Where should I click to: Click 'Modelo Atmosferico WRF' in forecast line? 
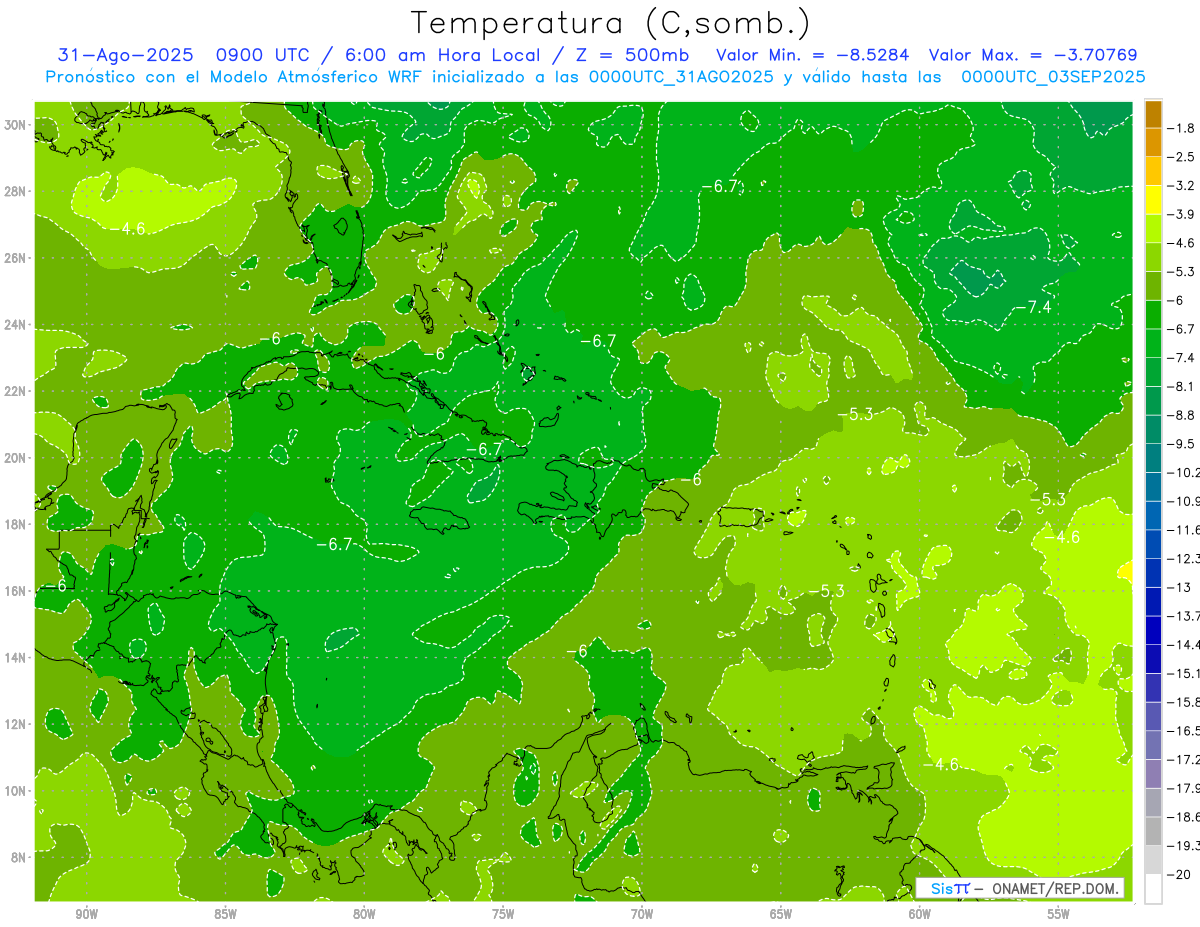click(x=317, y=76)
